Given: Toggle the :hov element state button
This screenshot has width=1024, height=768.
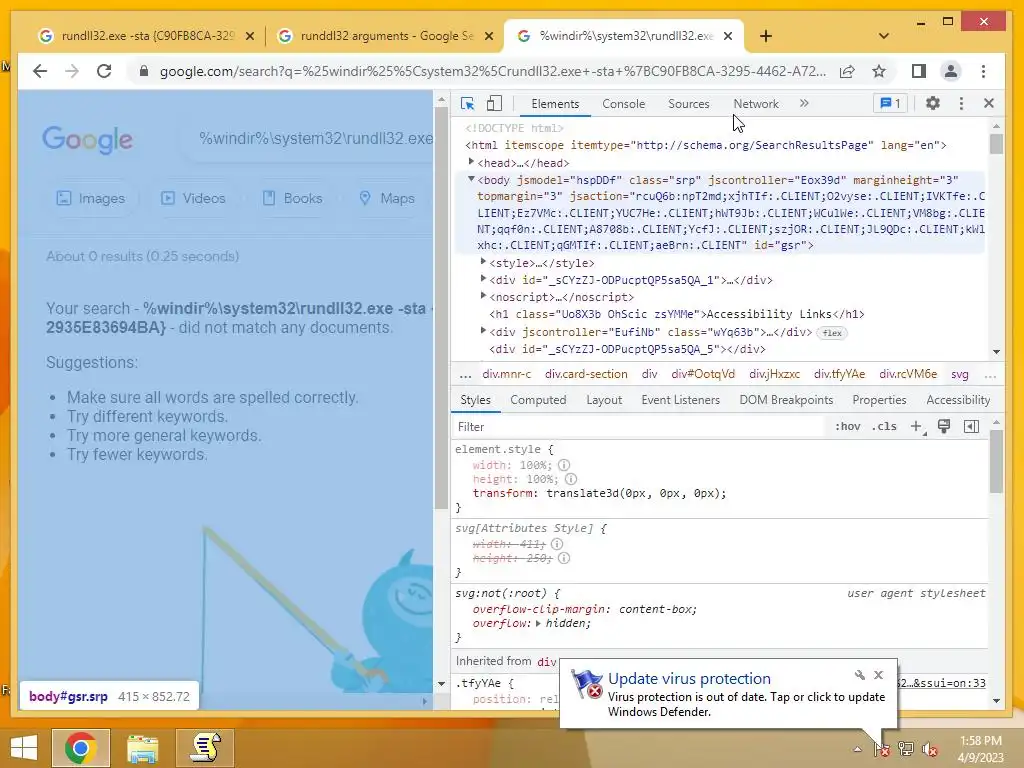Looking at the screenshot, I should coord(848,426).
